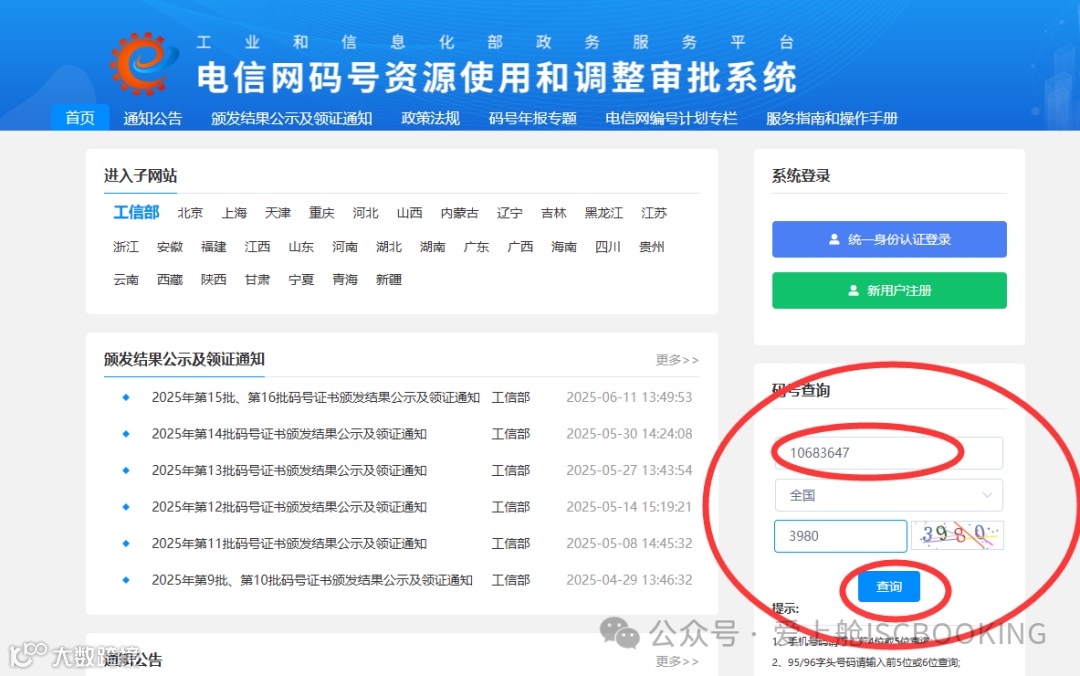Screen dimensions: 1080x676
Task: Open the 福建 sub-site
Action: pos(214,247)
